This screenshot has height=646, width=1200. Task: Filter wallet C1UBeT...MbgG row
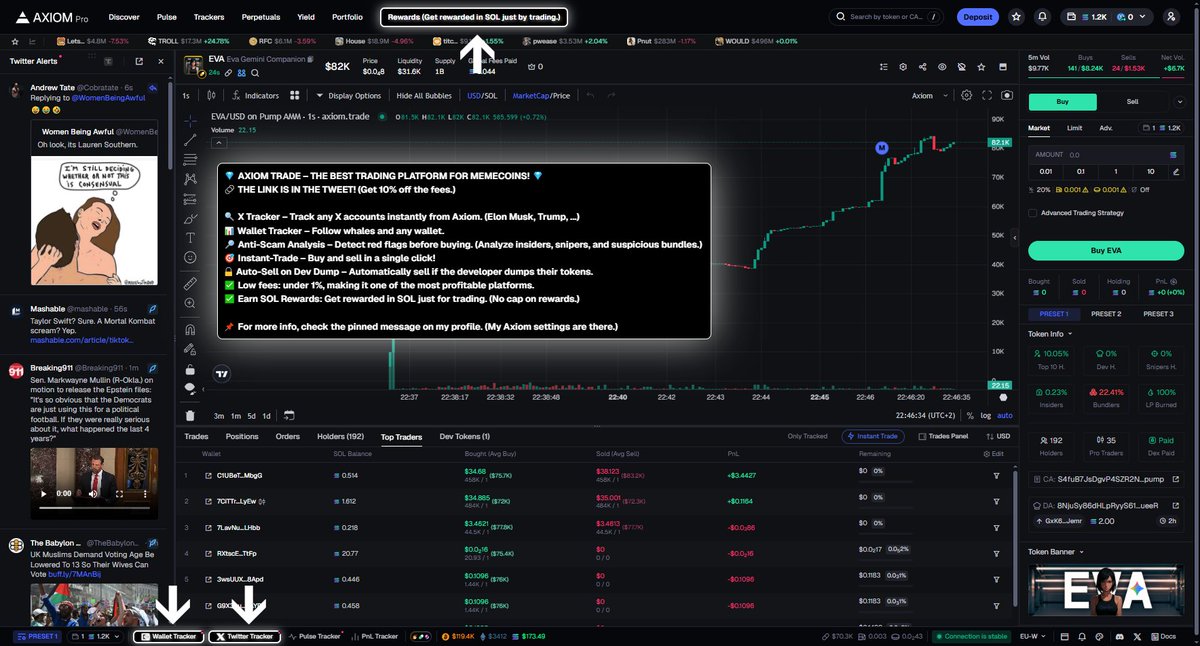coord(996,475)
